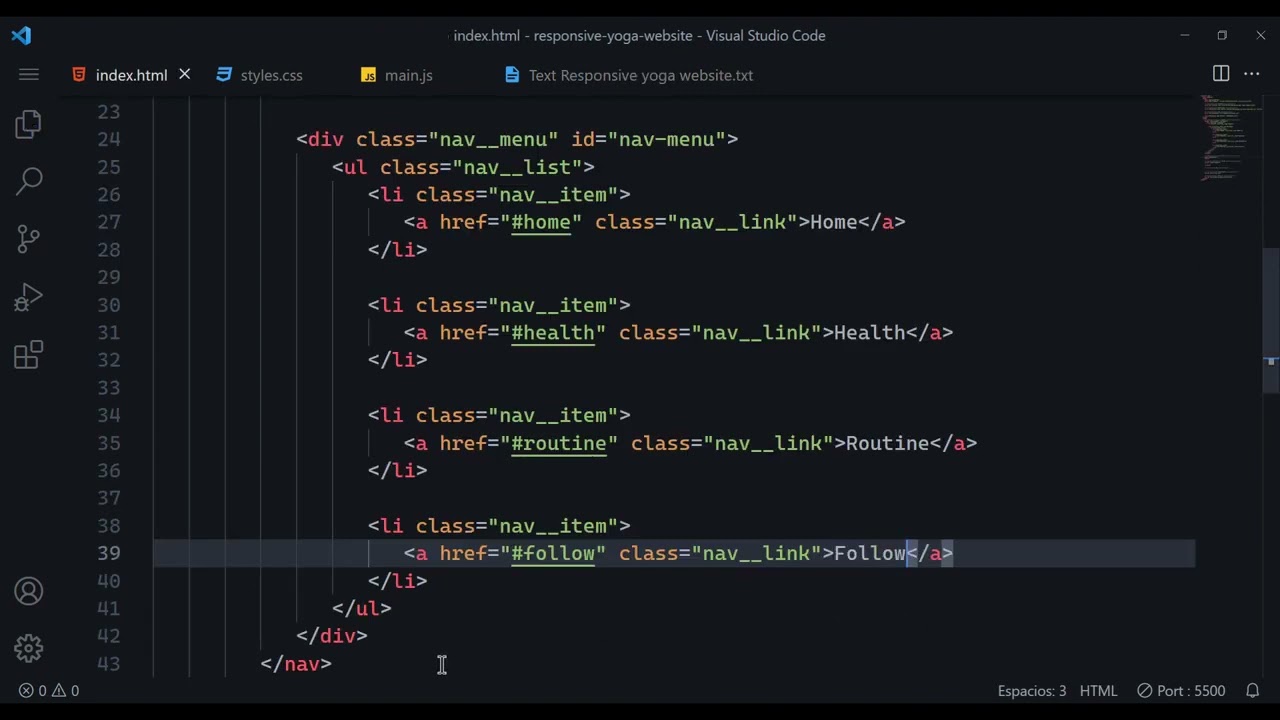Click the text "Follow" on line 39
The image size is (1280, 720).
click(870, 553)
